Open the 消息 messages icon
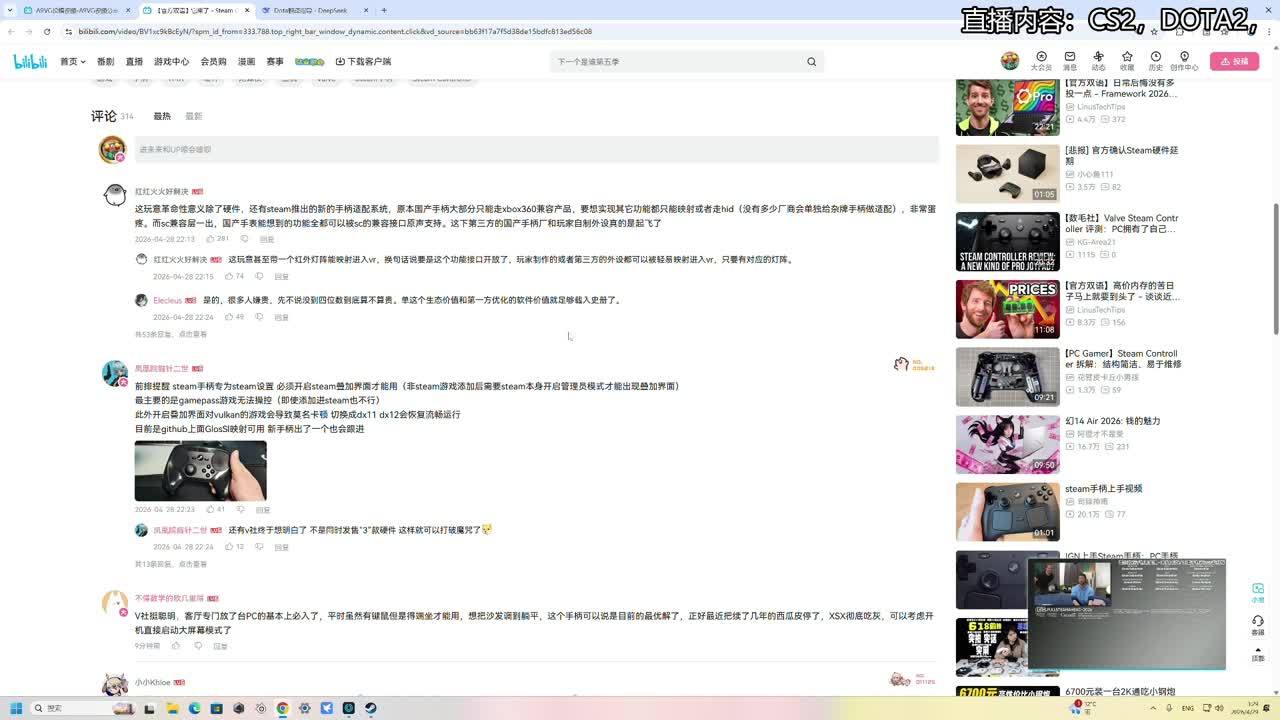 pos(1069,60)
